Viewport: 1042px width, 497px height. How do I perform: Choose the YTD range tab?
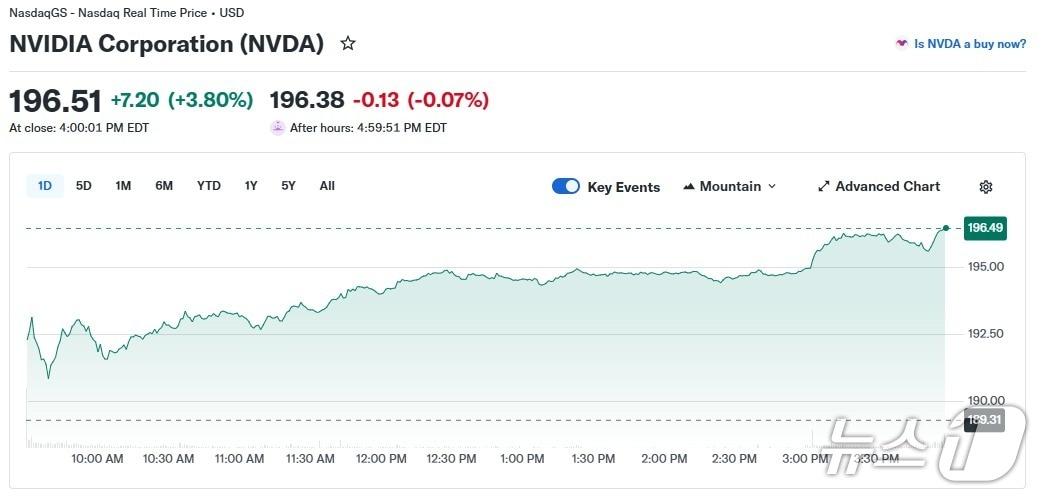pyautogui.click(x=209, y=186)
